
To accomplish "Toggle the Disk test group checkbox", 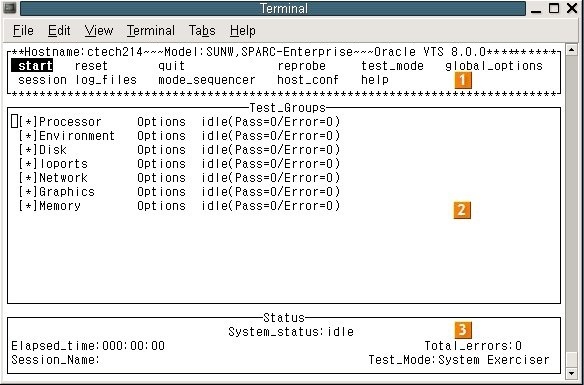I will 28,150.
